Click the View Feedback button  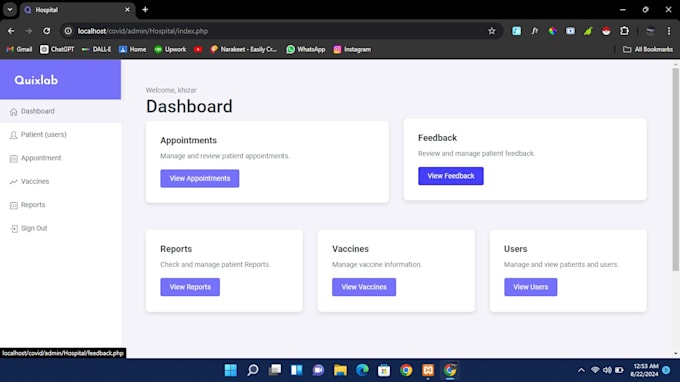tap(451, 176)
